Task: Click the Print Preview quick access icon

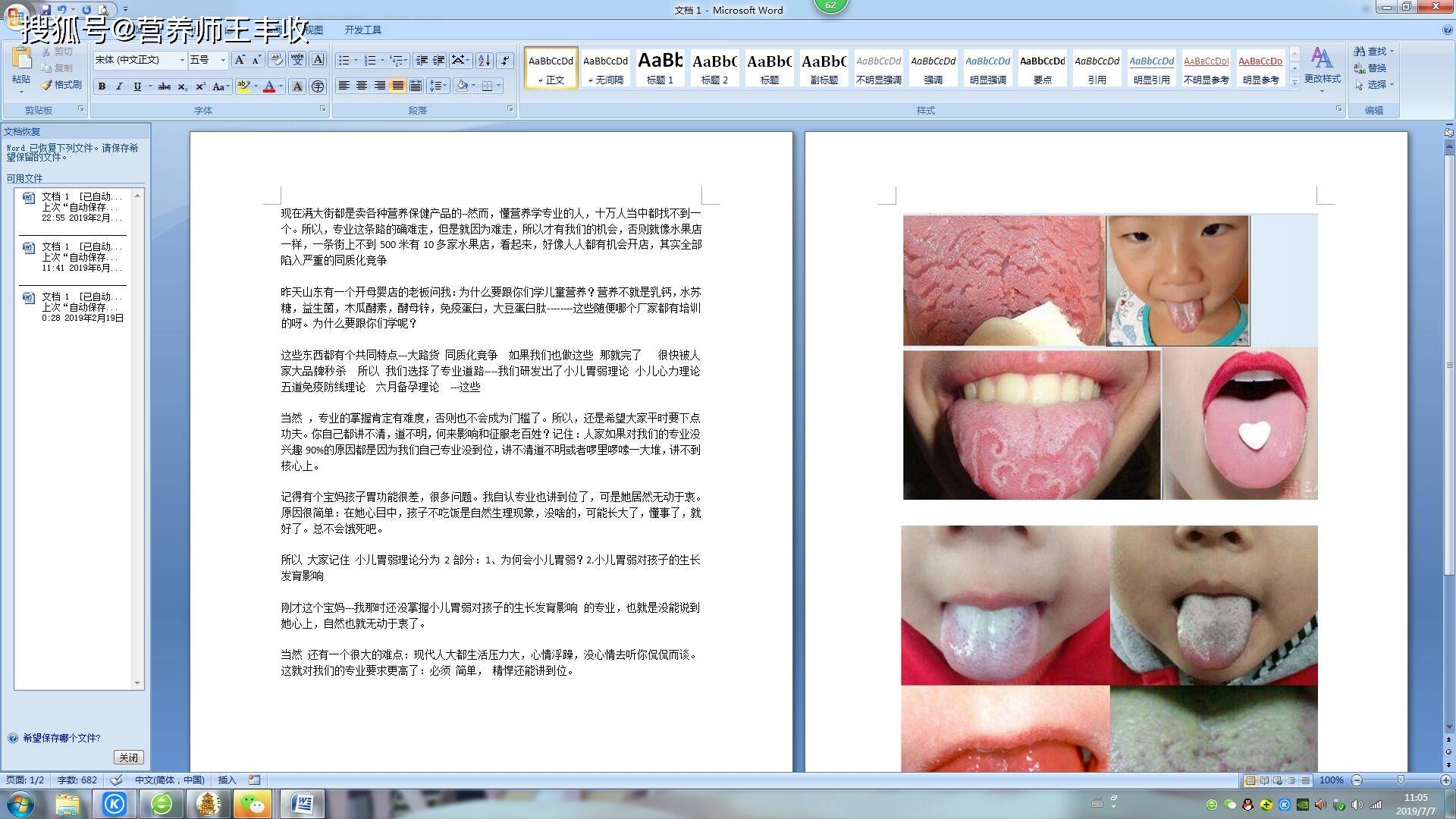Action: 104,9
